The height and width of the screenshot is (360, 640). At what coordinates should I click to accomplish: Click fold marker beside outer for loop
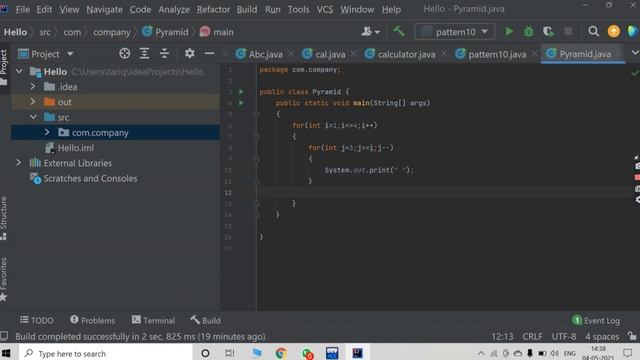pyautogui.click(x=257, y=136)
